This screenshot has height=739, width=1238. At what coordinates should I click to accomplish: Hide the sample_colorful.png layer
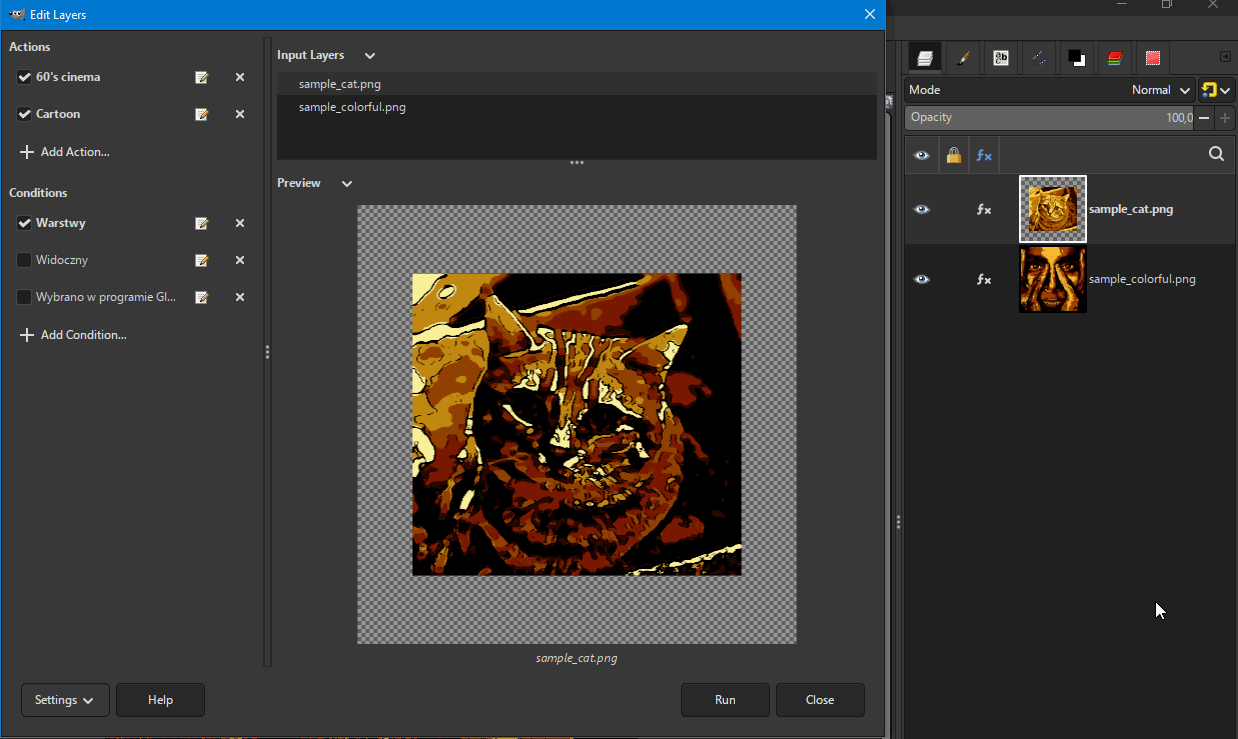(x=922, y=279)
